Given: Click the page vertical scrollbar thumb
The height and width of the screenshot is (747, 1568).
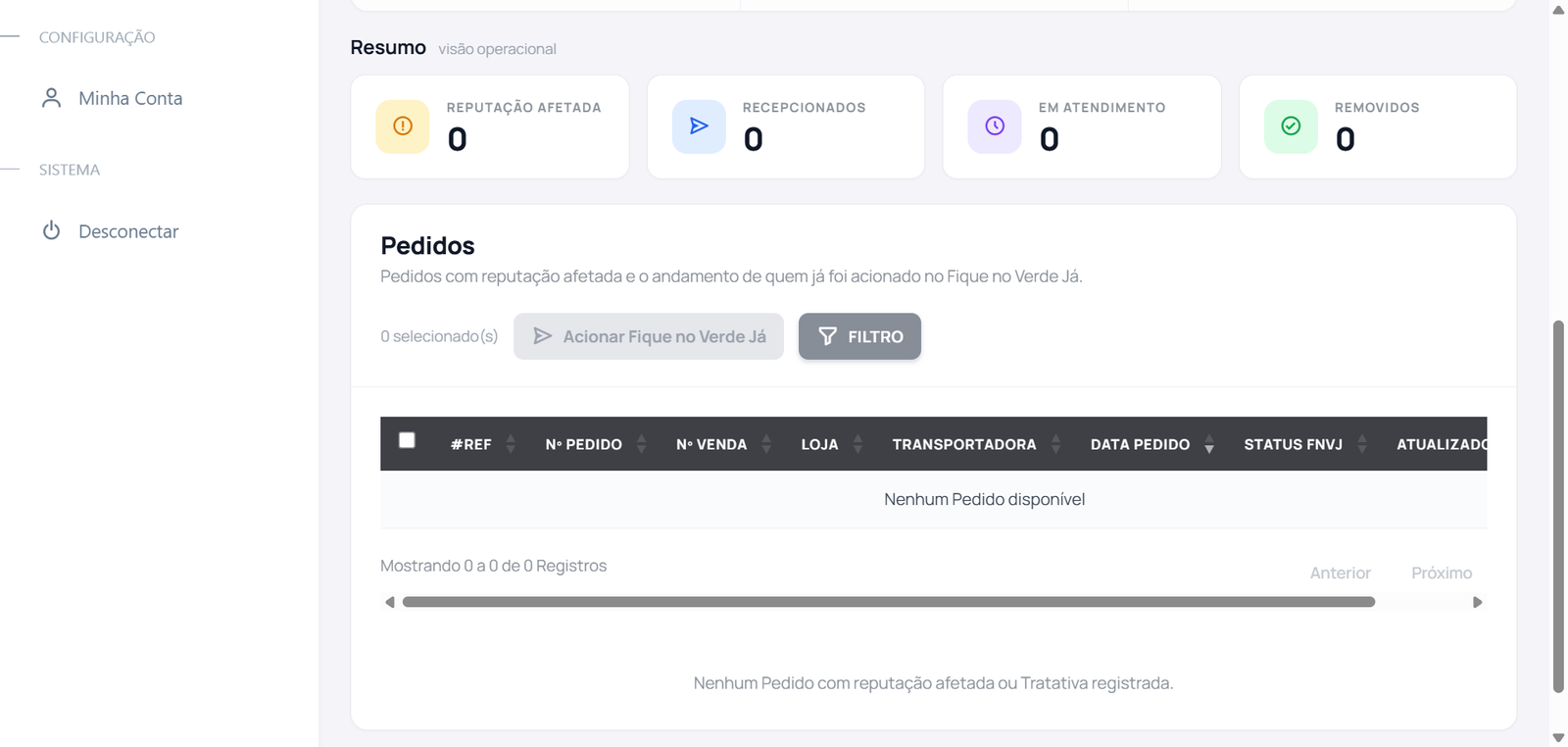Looking at the screenshot, I should 1558,506.
